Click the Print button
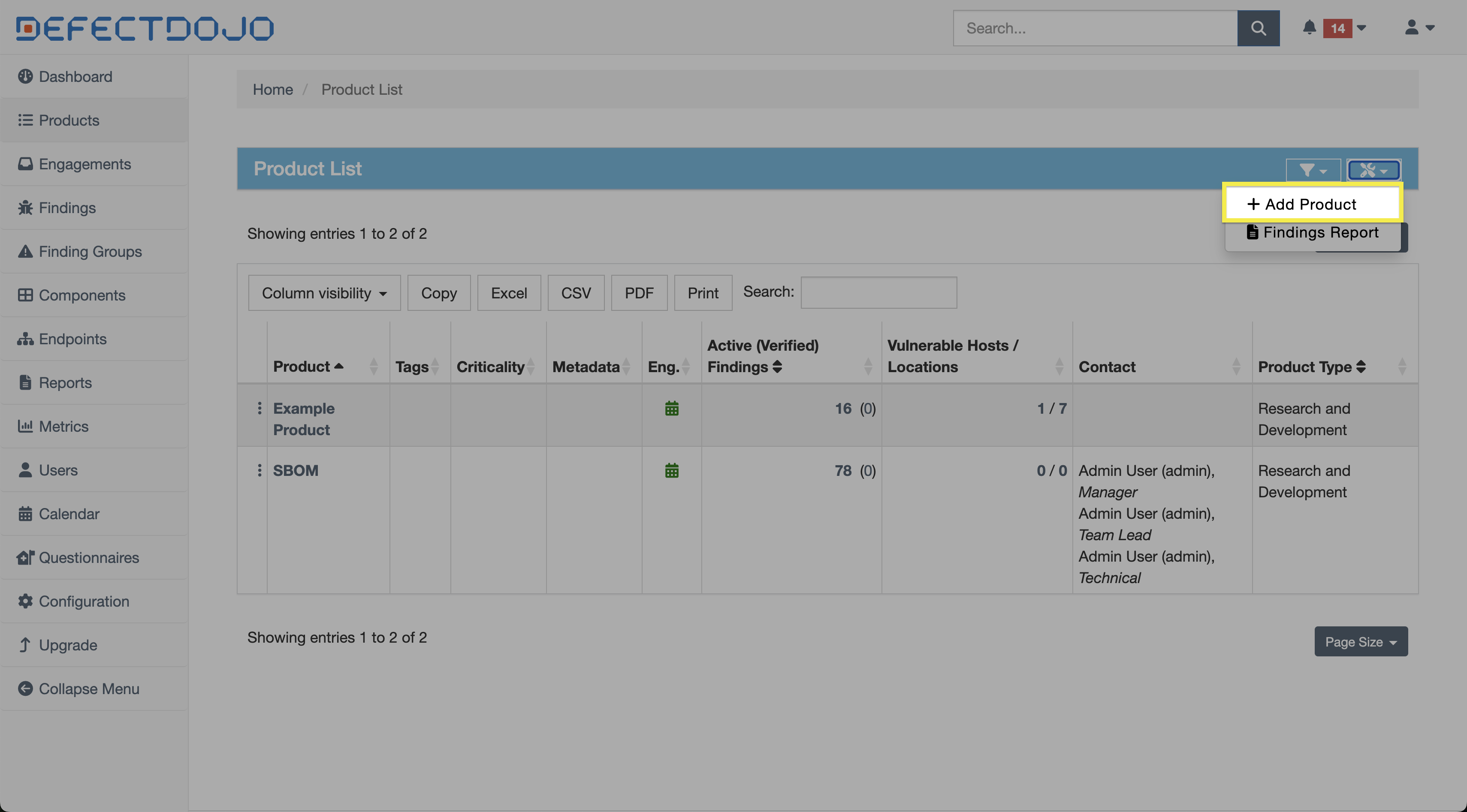1467x812 pixels. pos(703,293)
